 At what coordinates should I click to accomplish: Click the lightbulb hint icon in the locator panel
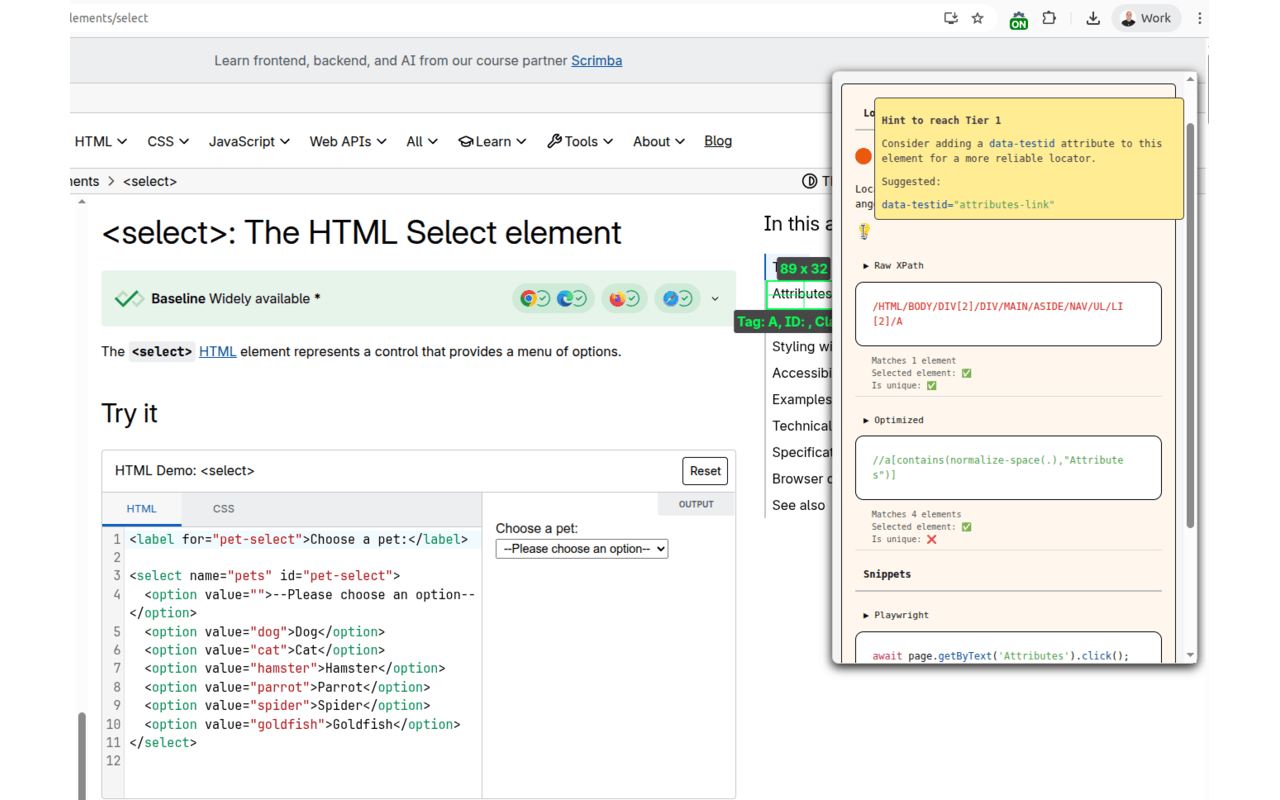pyautogui.click(x=862, y=231)
